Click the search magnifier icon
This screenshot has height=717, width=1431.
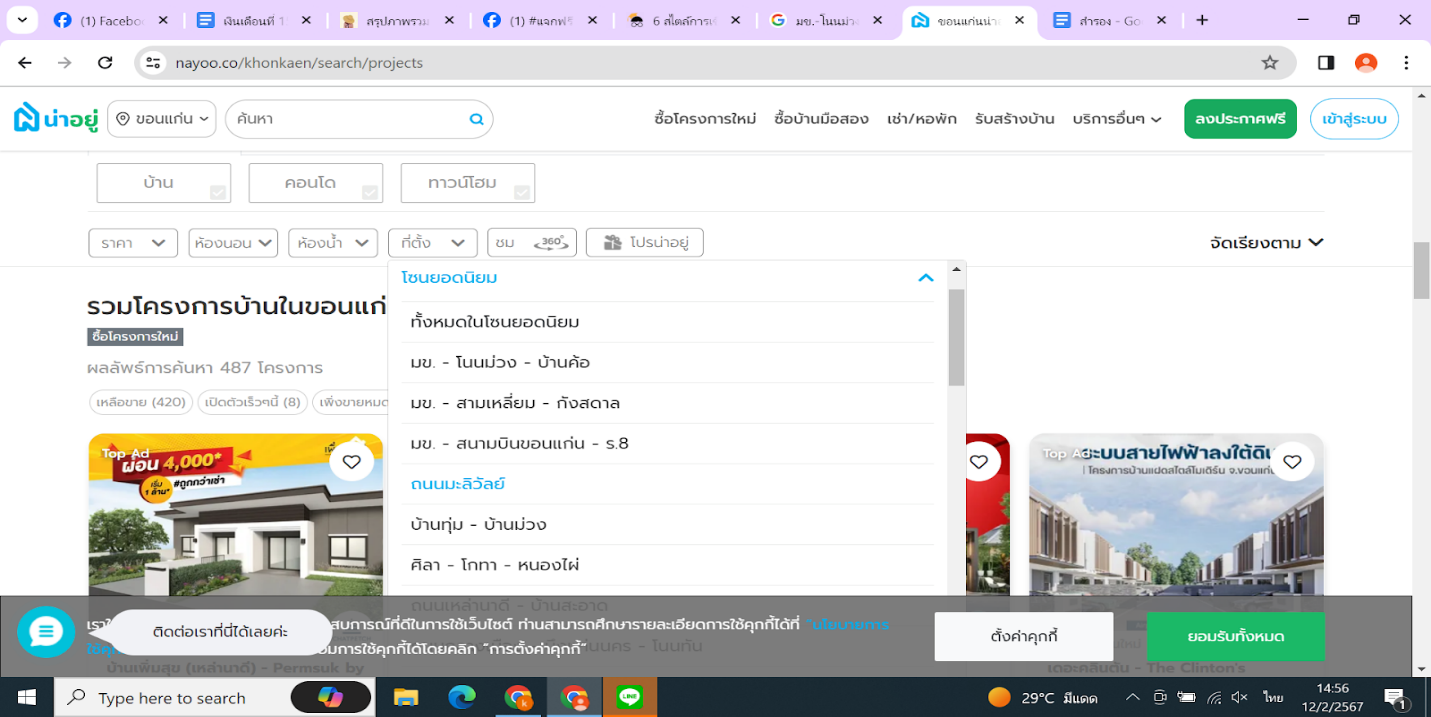(477, 119)
